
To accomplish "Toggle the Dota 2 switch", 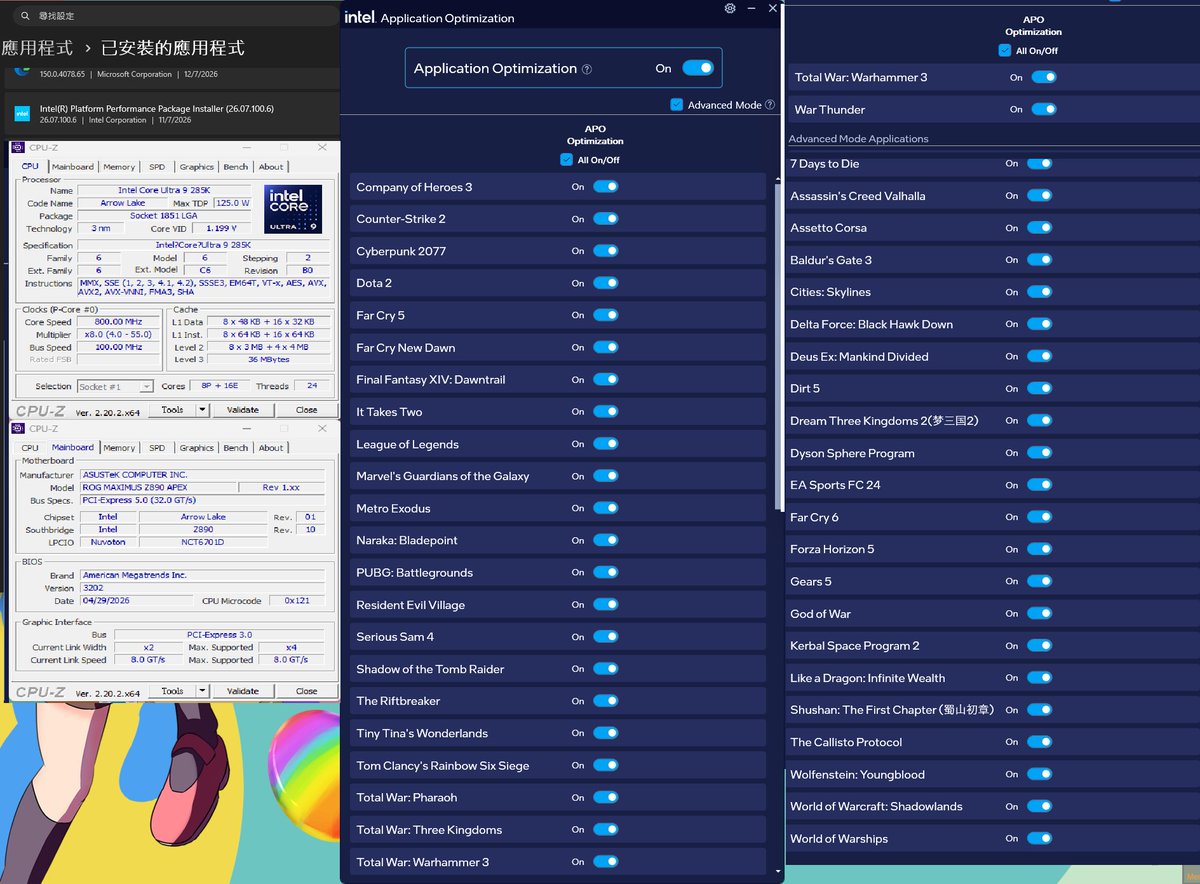I will coord(606,283).
